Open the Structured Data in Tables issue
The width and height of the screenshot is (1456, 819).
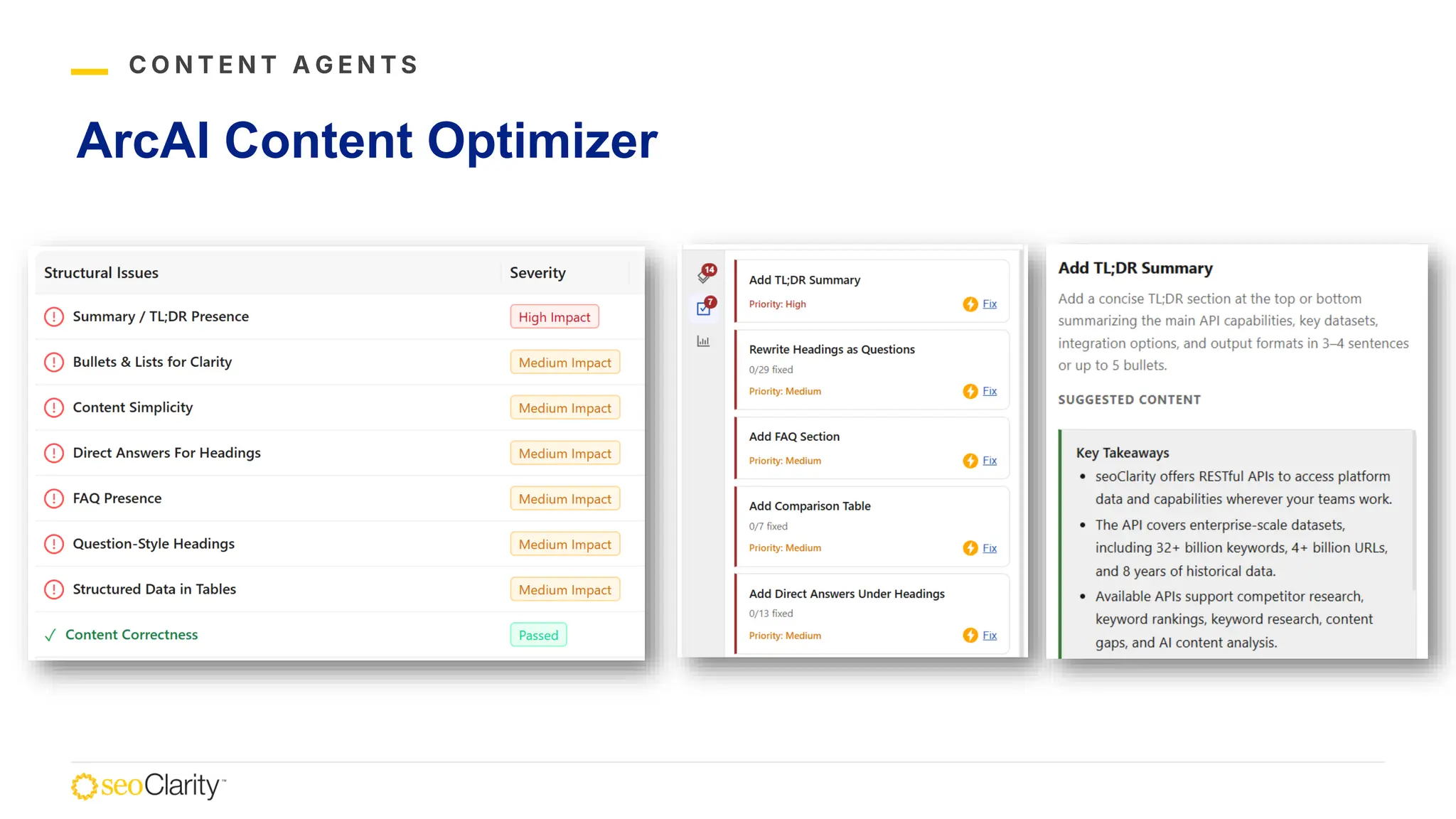tap(340, 589)
